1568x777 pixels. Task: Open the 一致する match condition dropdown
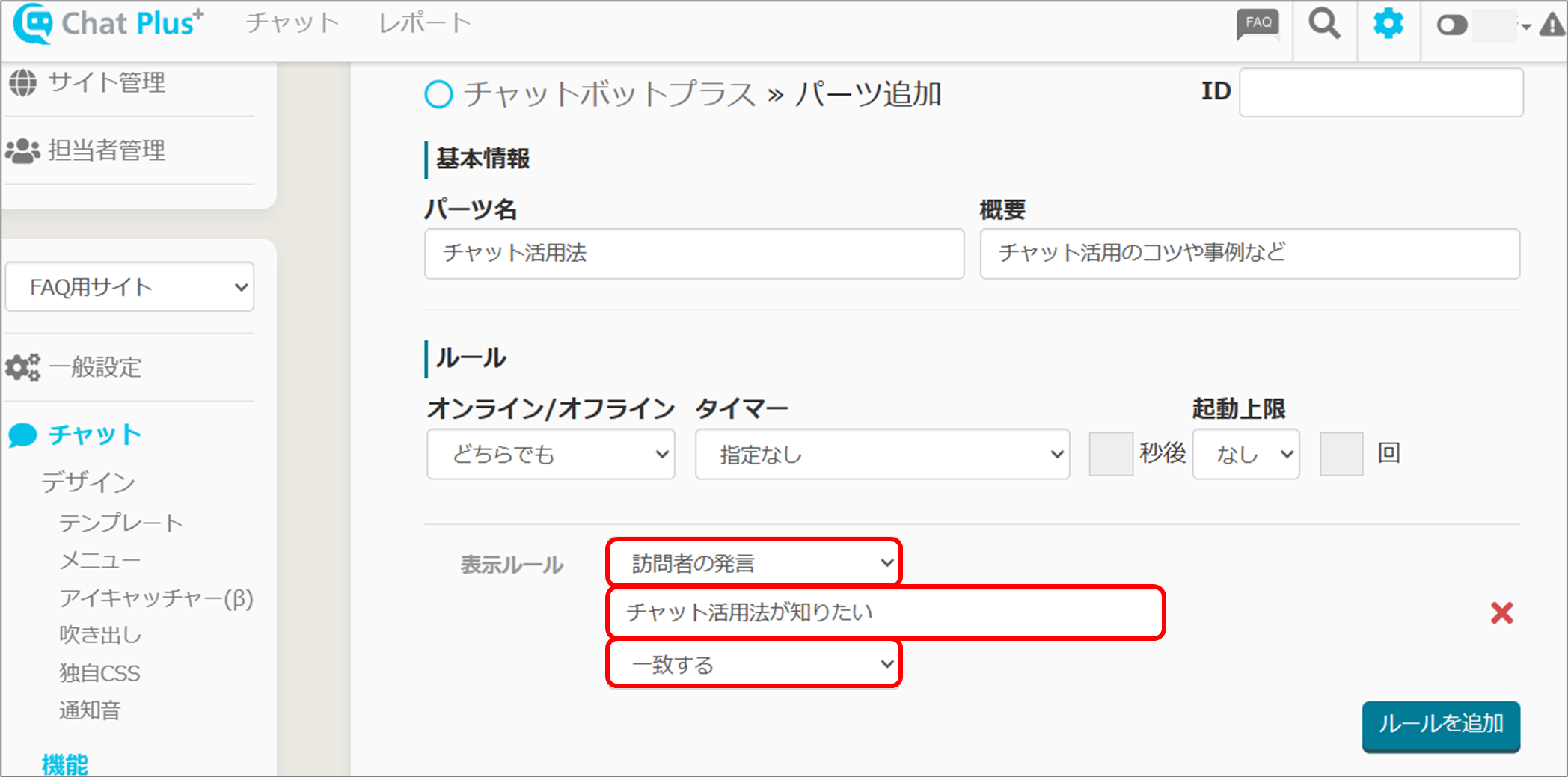click(753, 663)
